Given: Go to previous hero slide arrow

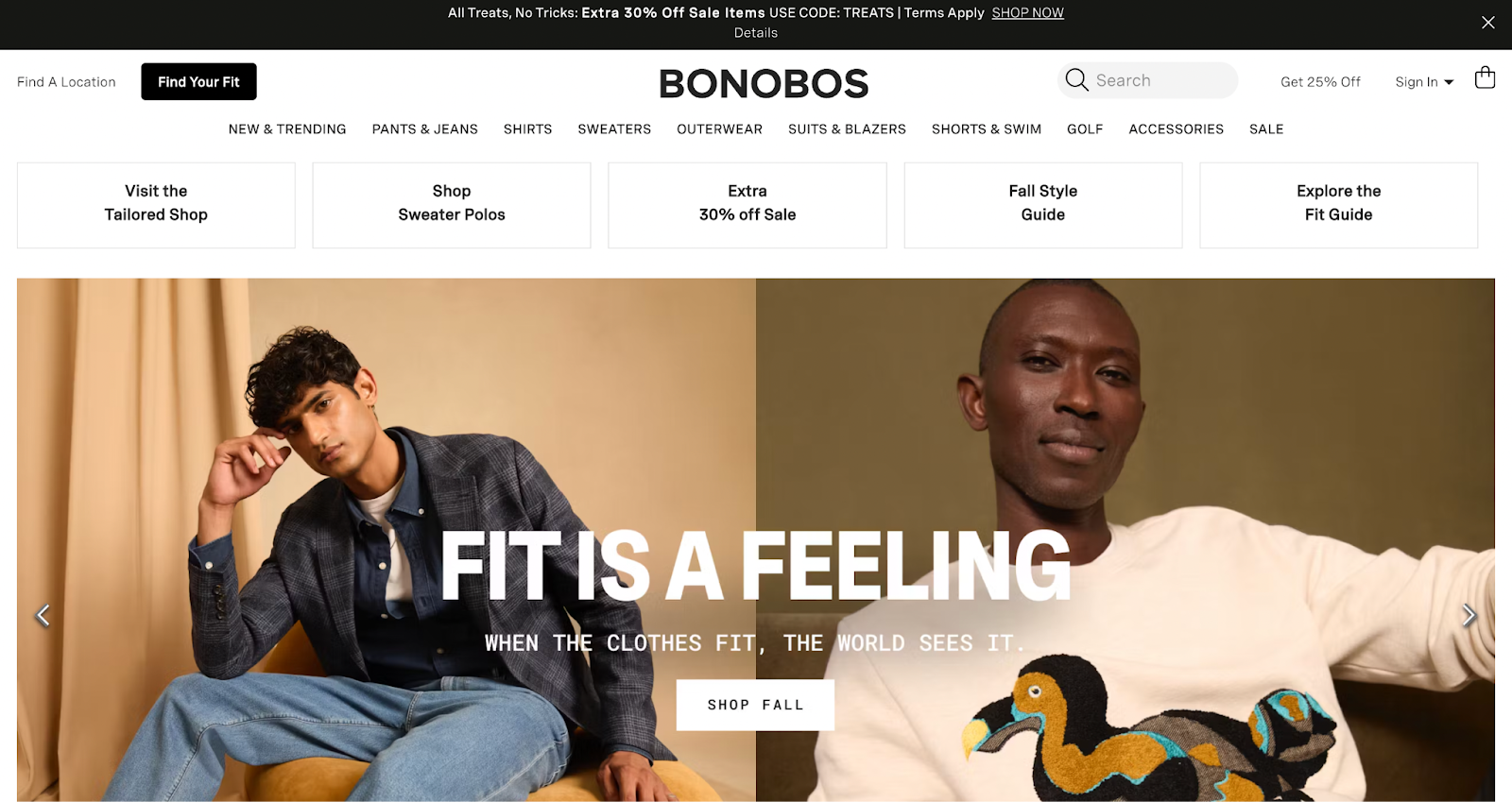Looking at the screenshot, I should (x=43, y=616).
